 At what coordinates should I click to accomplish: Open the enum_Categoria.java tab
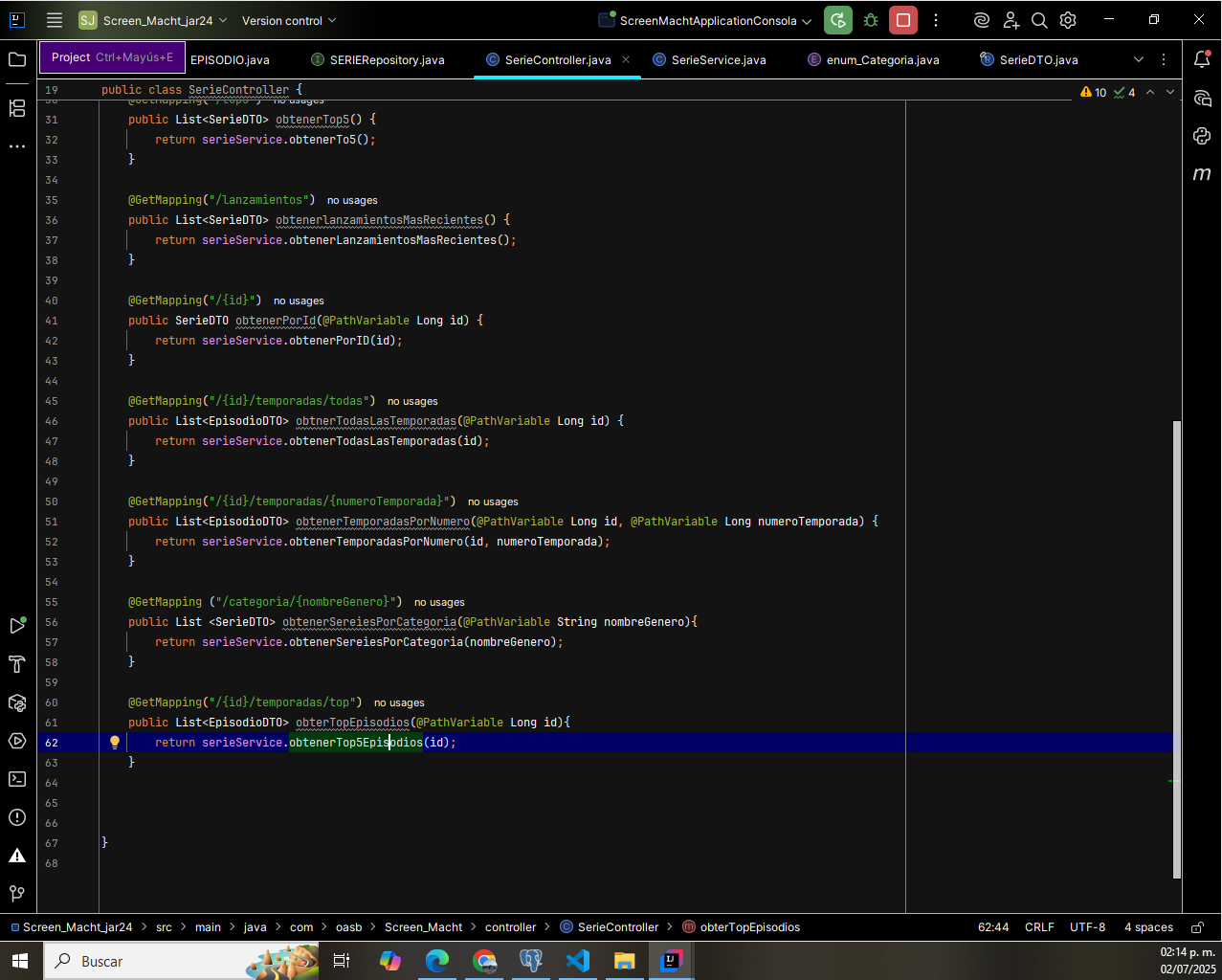pos(874,59)
